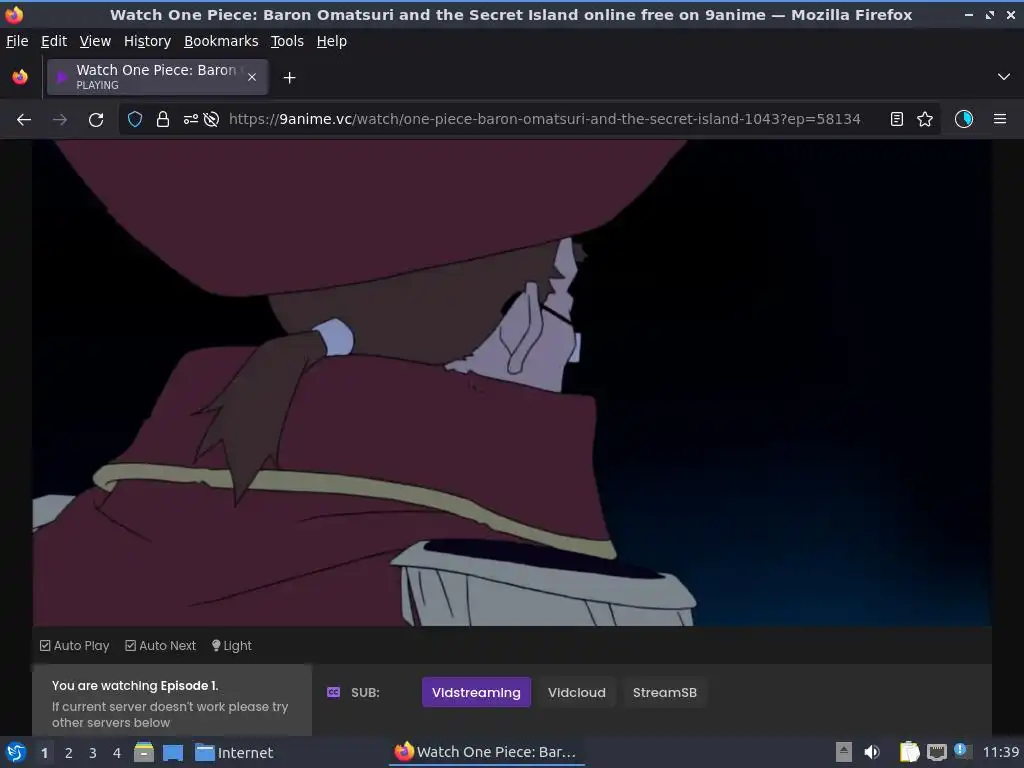Open Firefox View pinned icon
The height and width of the screenshot is (768, 1024).
[x=20, y=77]
